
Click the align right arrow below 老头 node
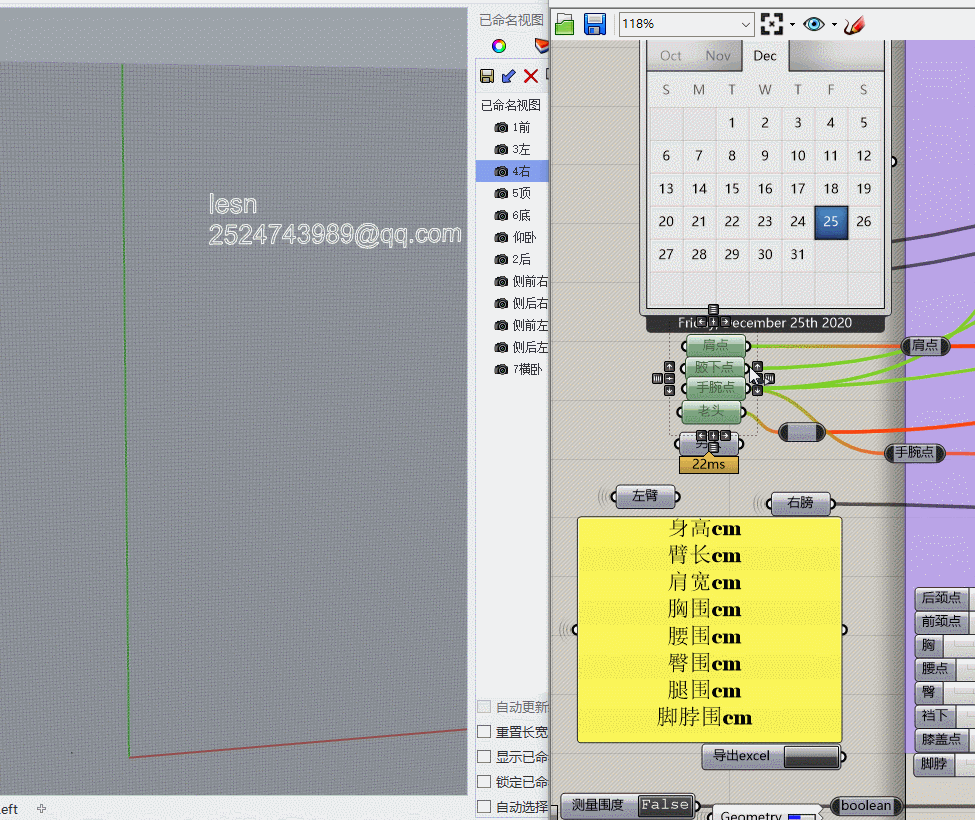(x=725, y=436)
